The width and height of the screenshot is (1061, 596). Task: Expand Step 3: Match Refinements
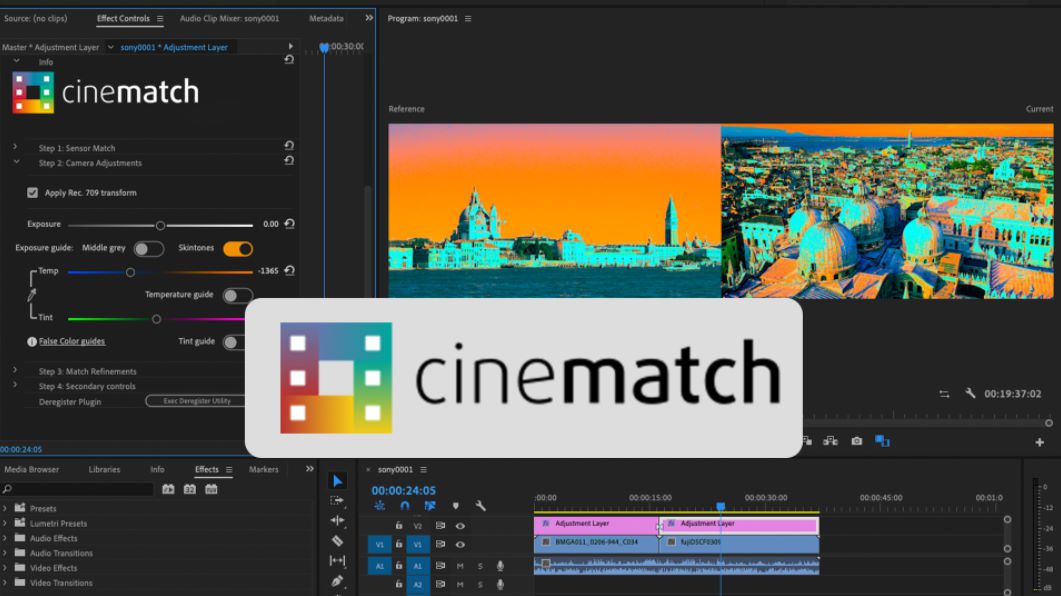(x=15, y=371)
